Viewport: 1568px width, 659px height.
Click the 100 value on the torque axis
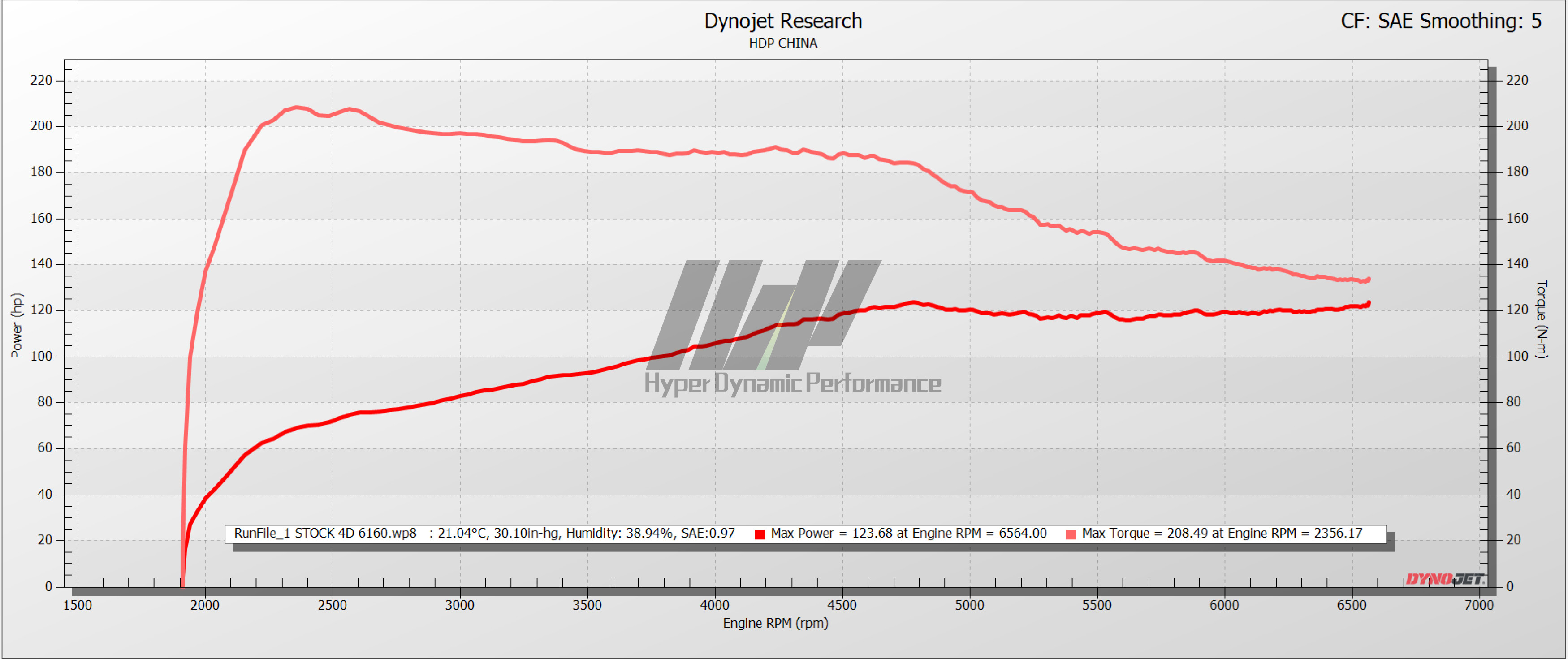[x=1517, y=356]
